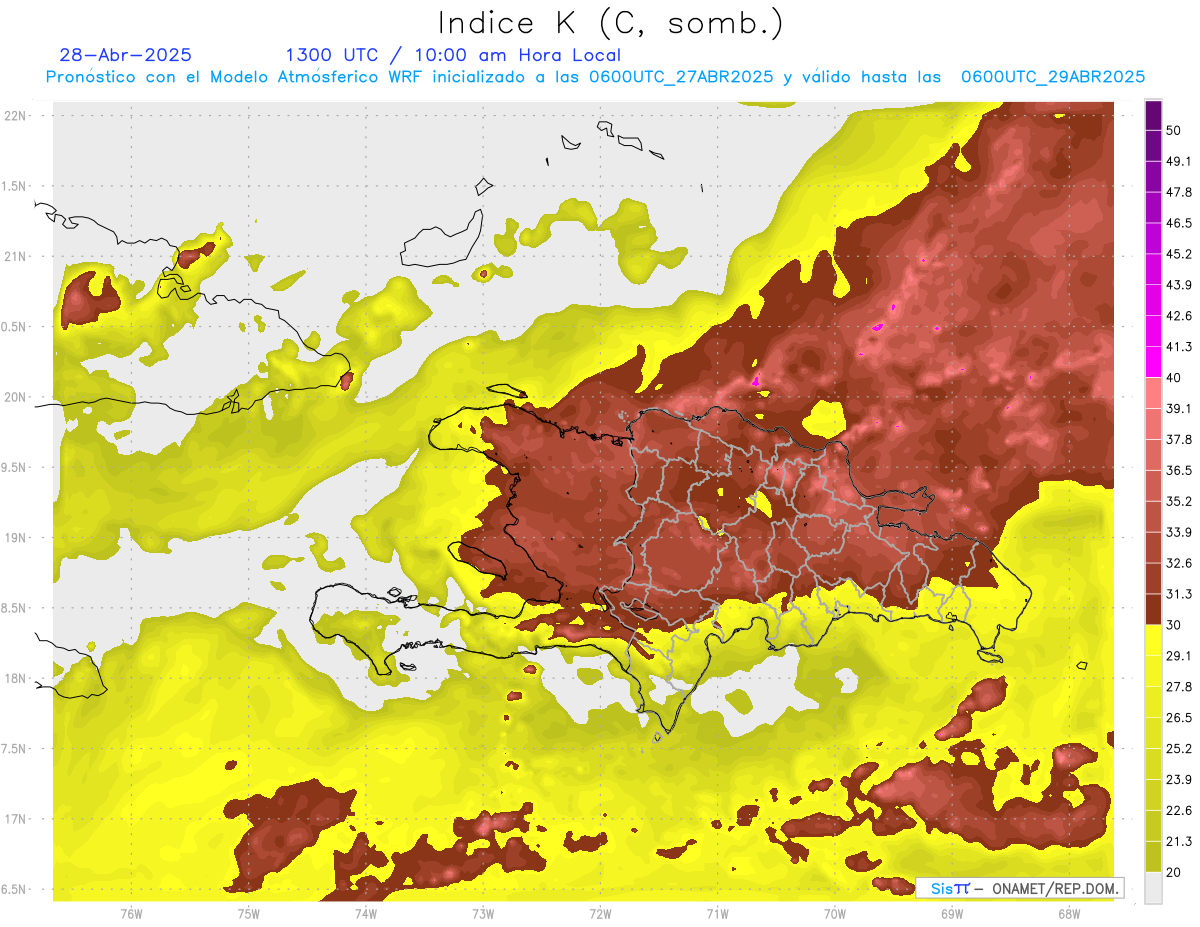Click the "43.9" color scale value
The width and height of the screenshot is (1200, 927).
click(1179, 285)
